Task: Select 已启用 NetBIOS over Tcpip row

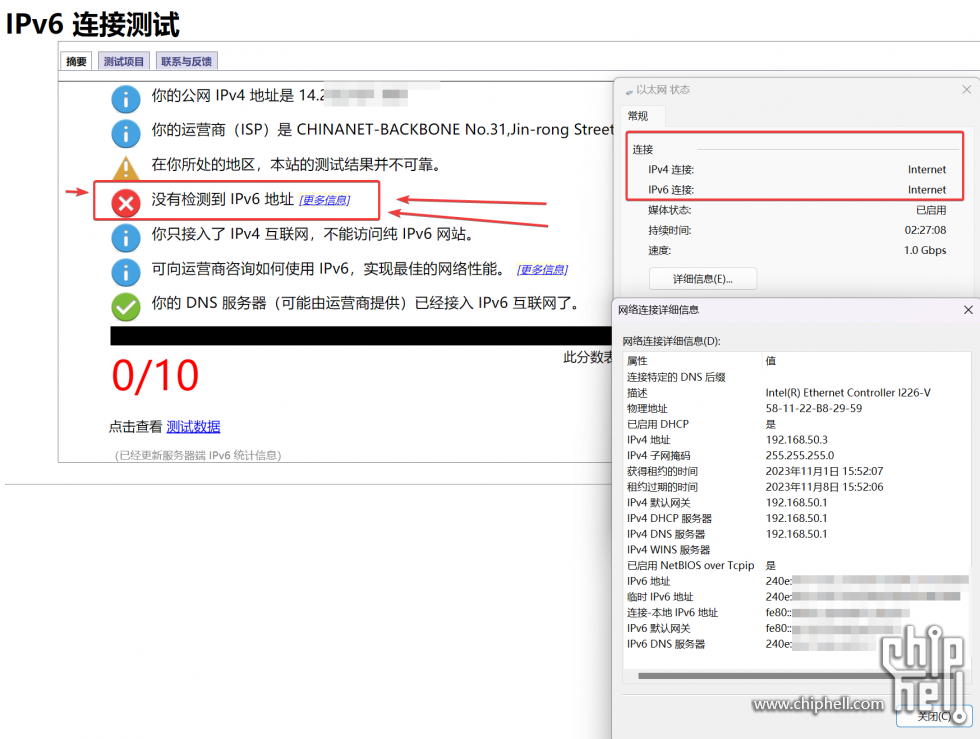Action: pos(797,565)
